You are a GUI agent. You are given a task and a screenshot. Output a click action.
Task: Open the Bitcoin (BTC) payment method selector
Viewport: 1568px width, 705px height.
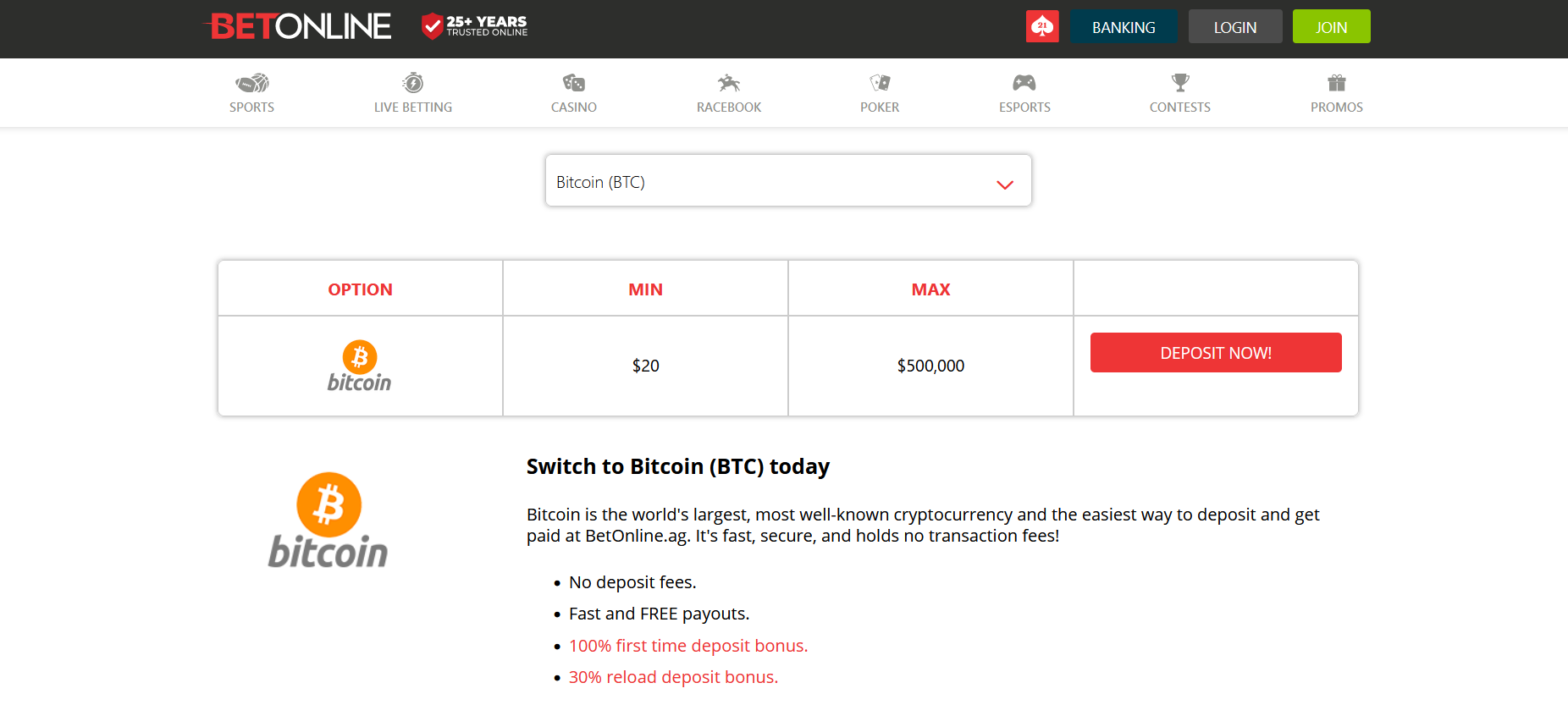click(x=787, y=181)
